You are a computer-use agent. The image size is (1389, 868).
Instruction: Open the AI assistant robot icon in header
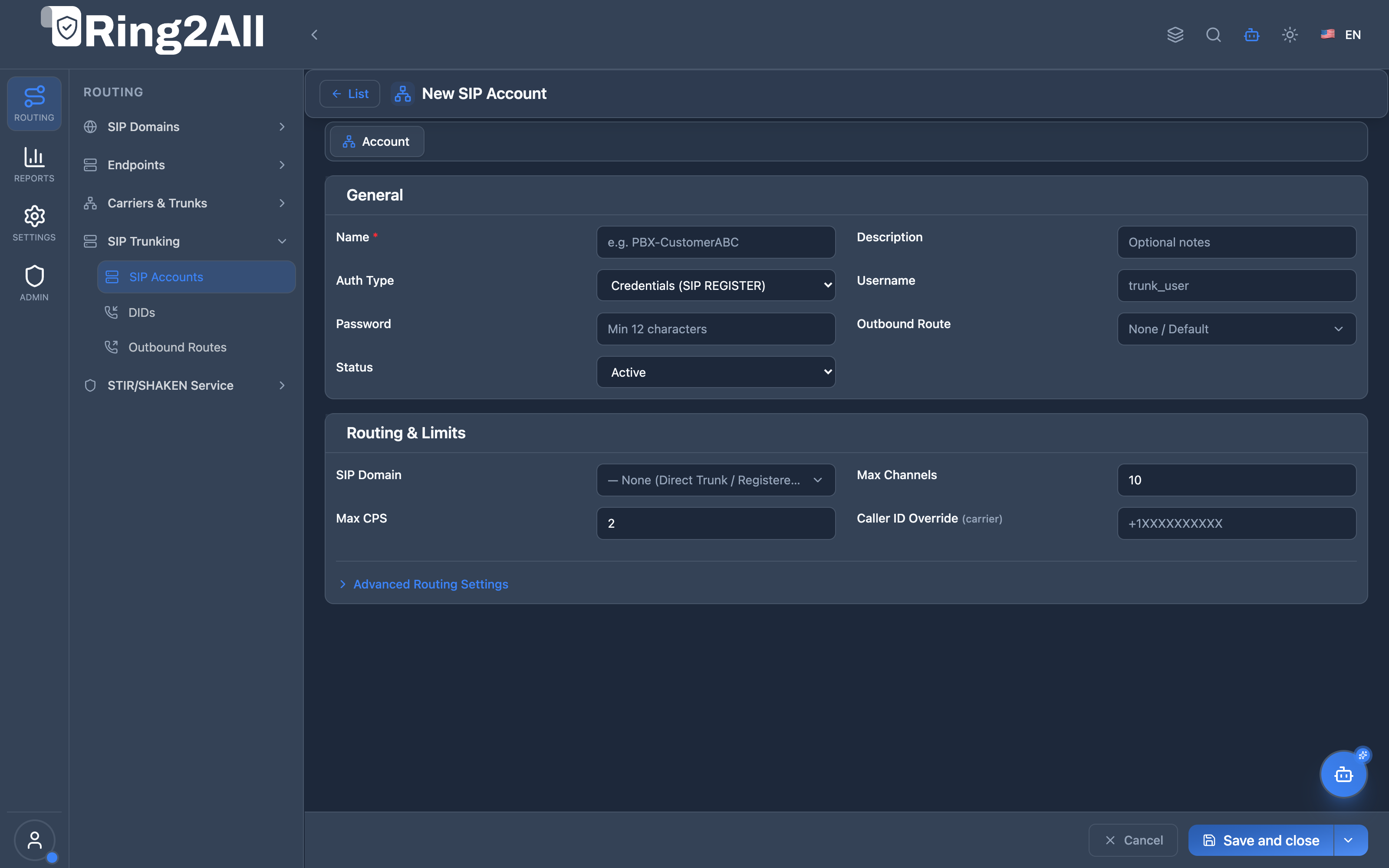click(1251, 34)
